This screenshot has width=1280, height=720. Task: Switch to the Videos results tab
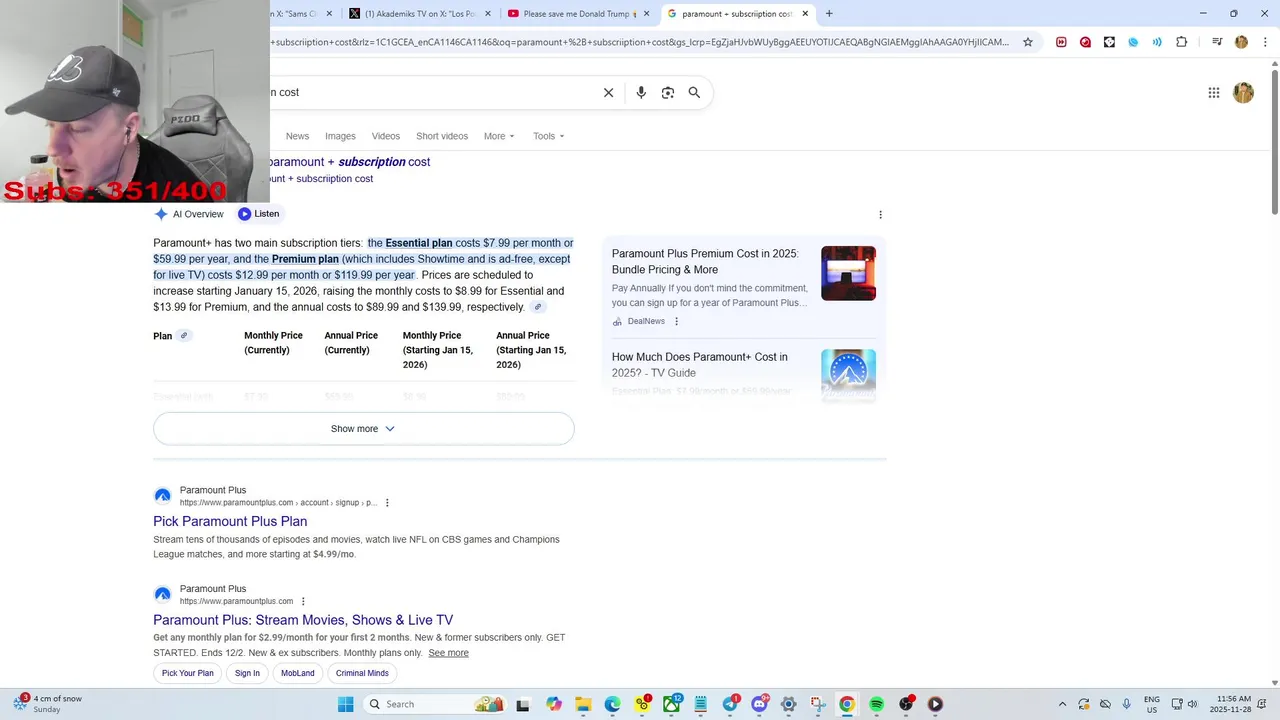click(385, 136)
